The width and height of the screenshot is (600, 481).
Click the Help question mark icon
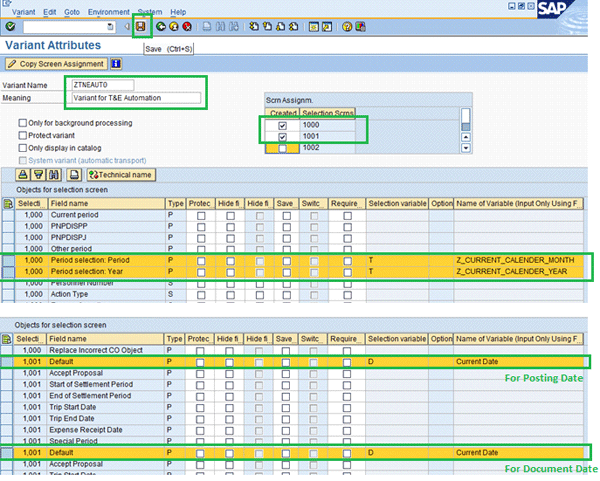[x=346, y=27]
